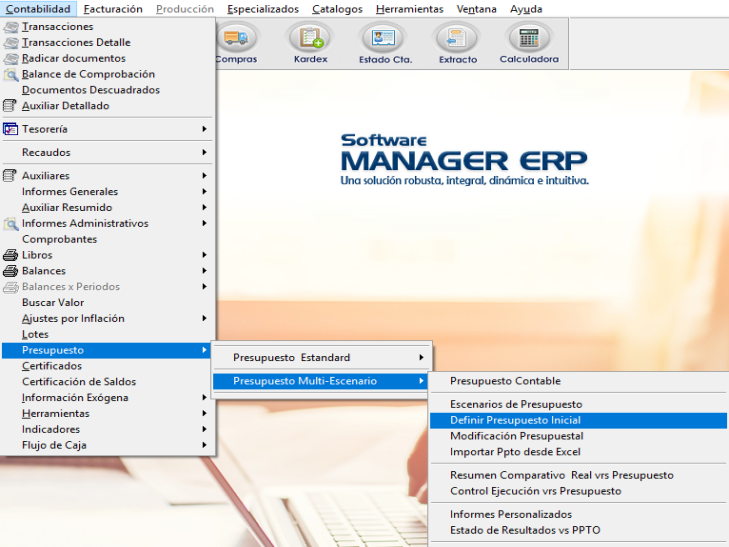Click the Tesorería icon

[10, 129]
